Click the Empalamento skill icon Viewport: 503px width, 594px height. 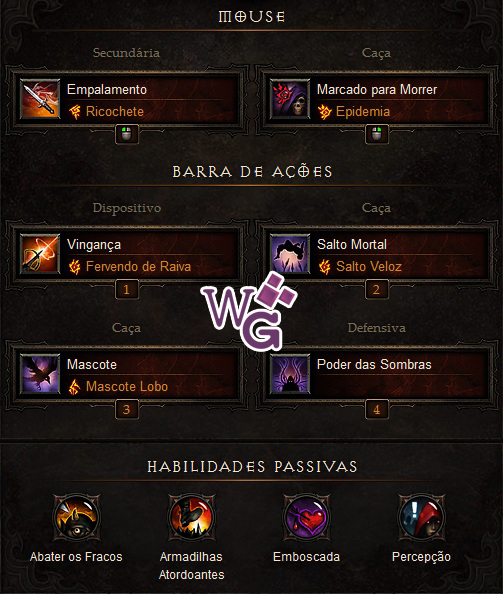(40, 99)
